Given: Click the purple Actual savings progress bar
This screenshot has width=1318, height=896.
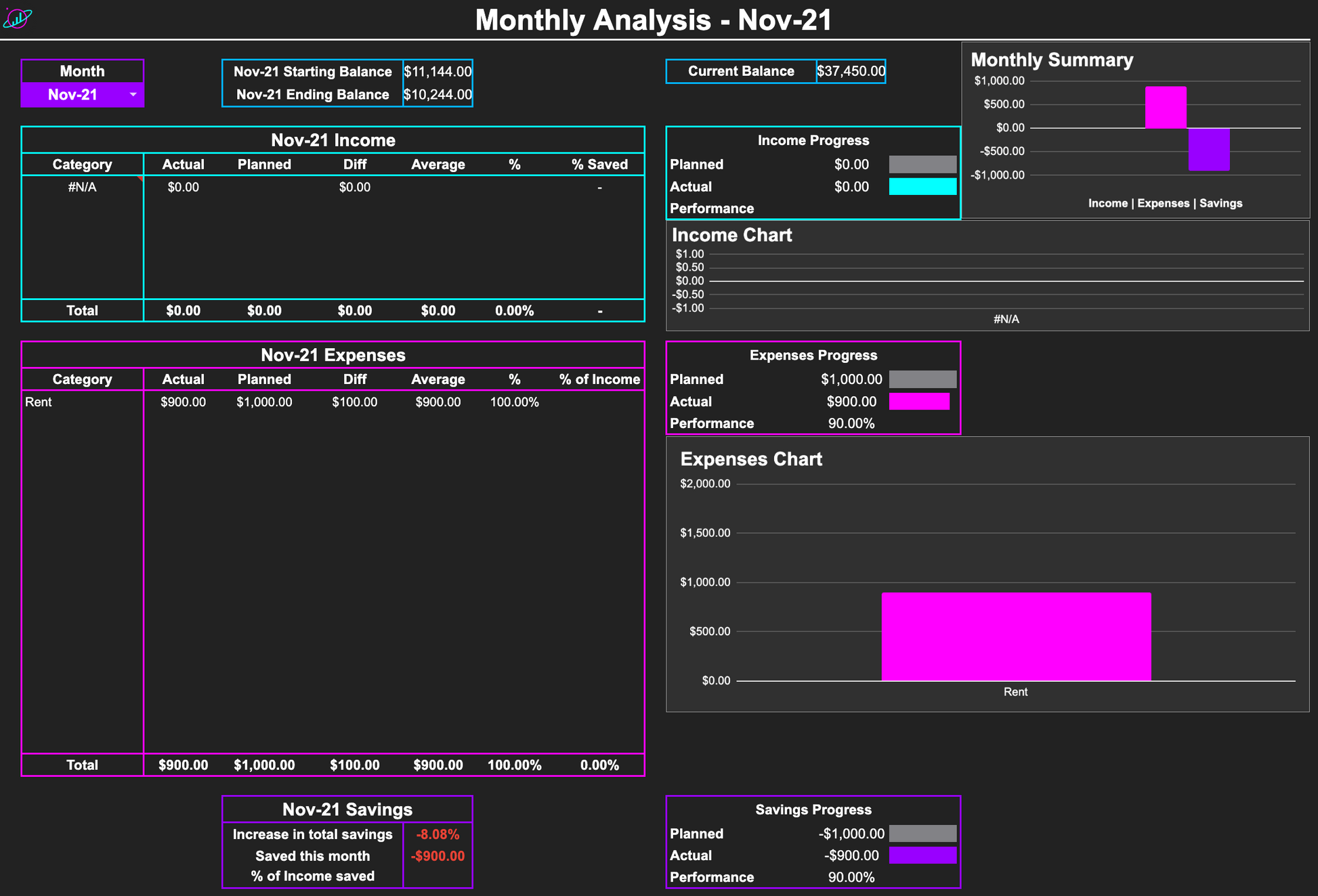Looking at the screenshot, I should click(922, 855).
